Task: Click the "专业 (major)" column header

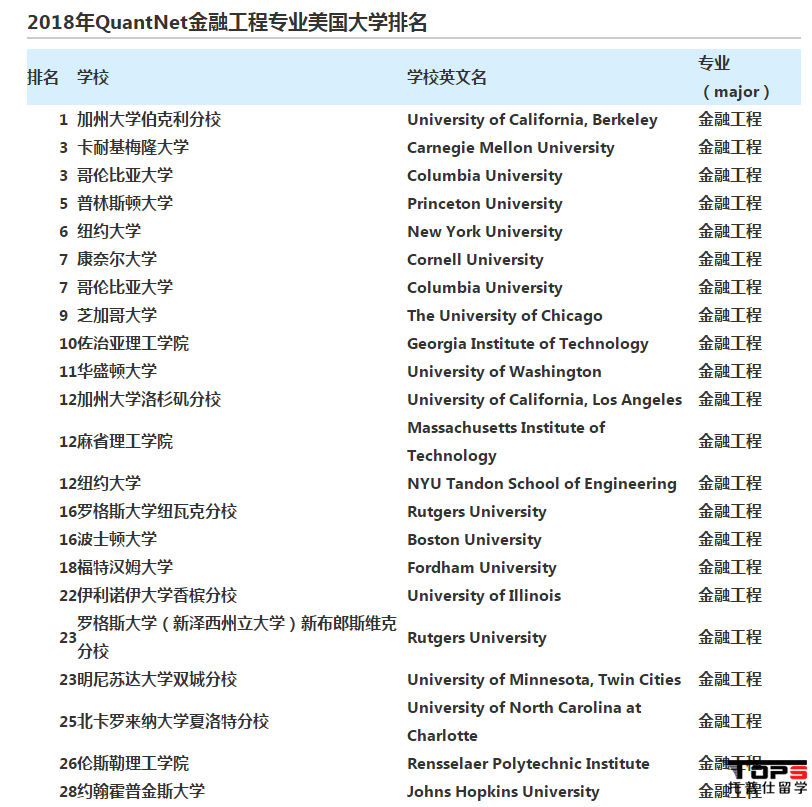Action: pyautogui.click(x=734, y=78)
